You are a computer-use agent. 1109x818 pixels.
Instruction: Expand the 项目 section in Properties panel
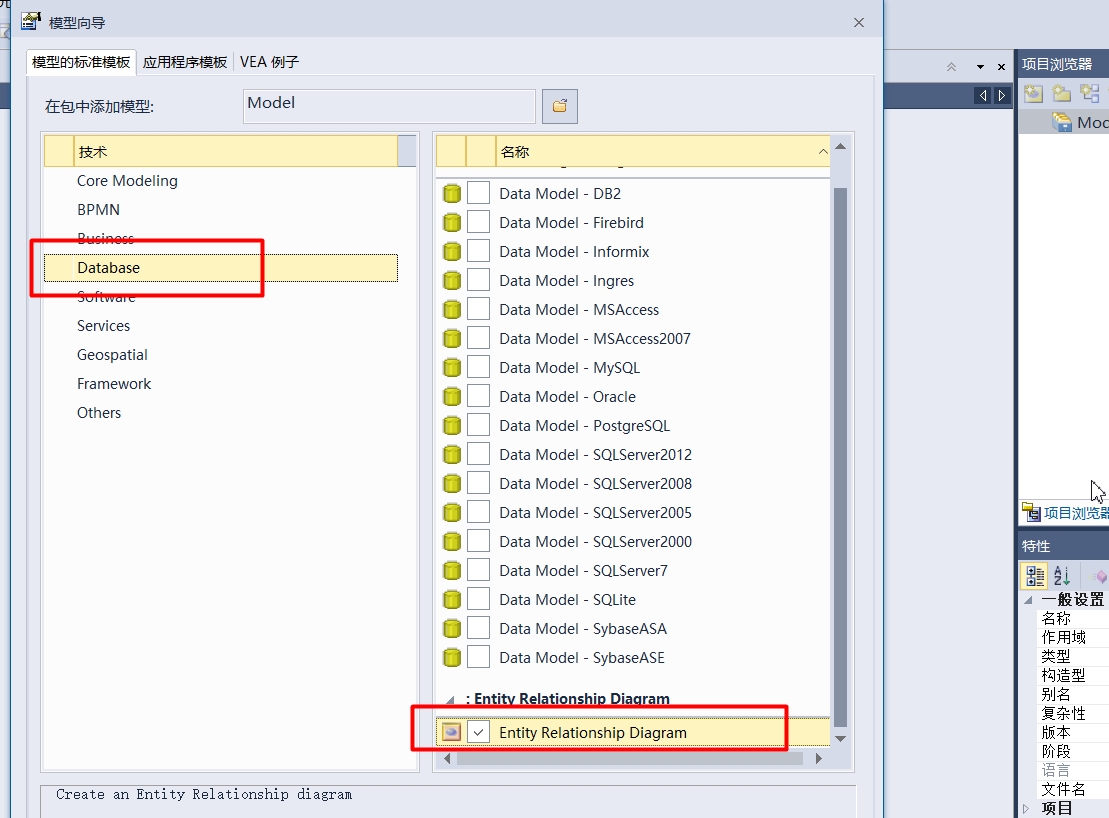1026,808
